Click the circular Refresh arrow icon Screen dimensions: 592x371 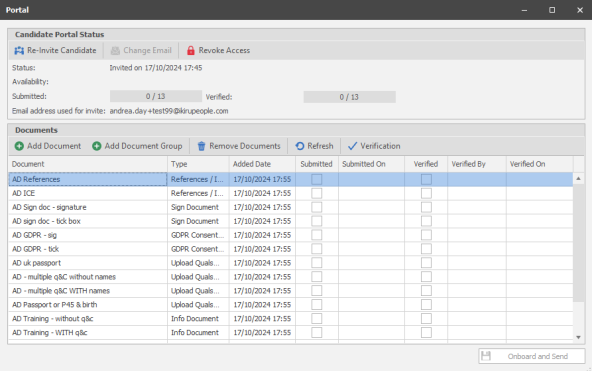tap(300, 146)
